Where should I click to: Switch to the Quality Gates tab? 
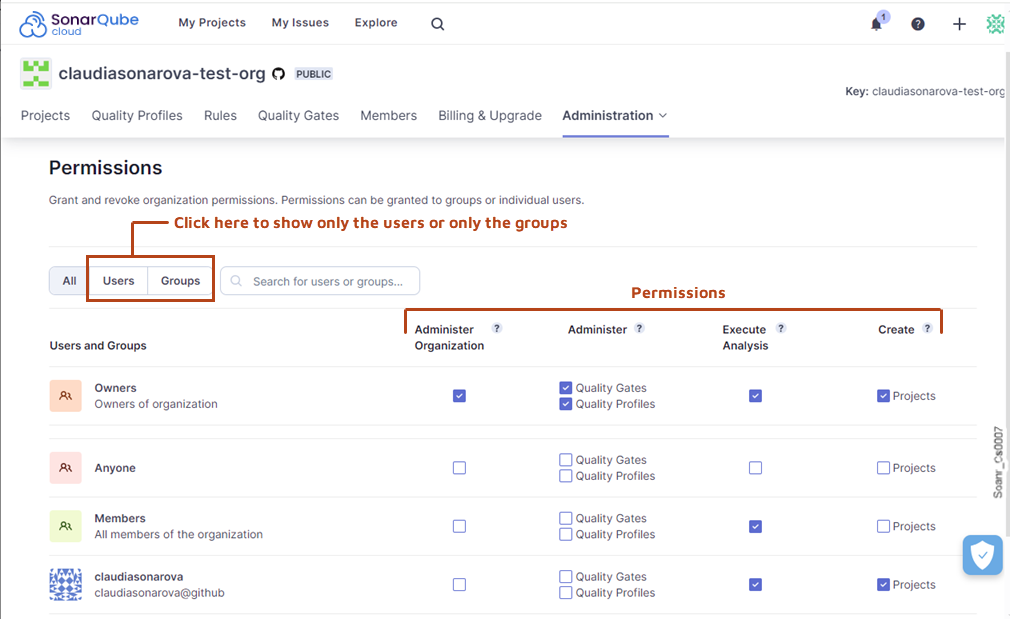[298, 115]
